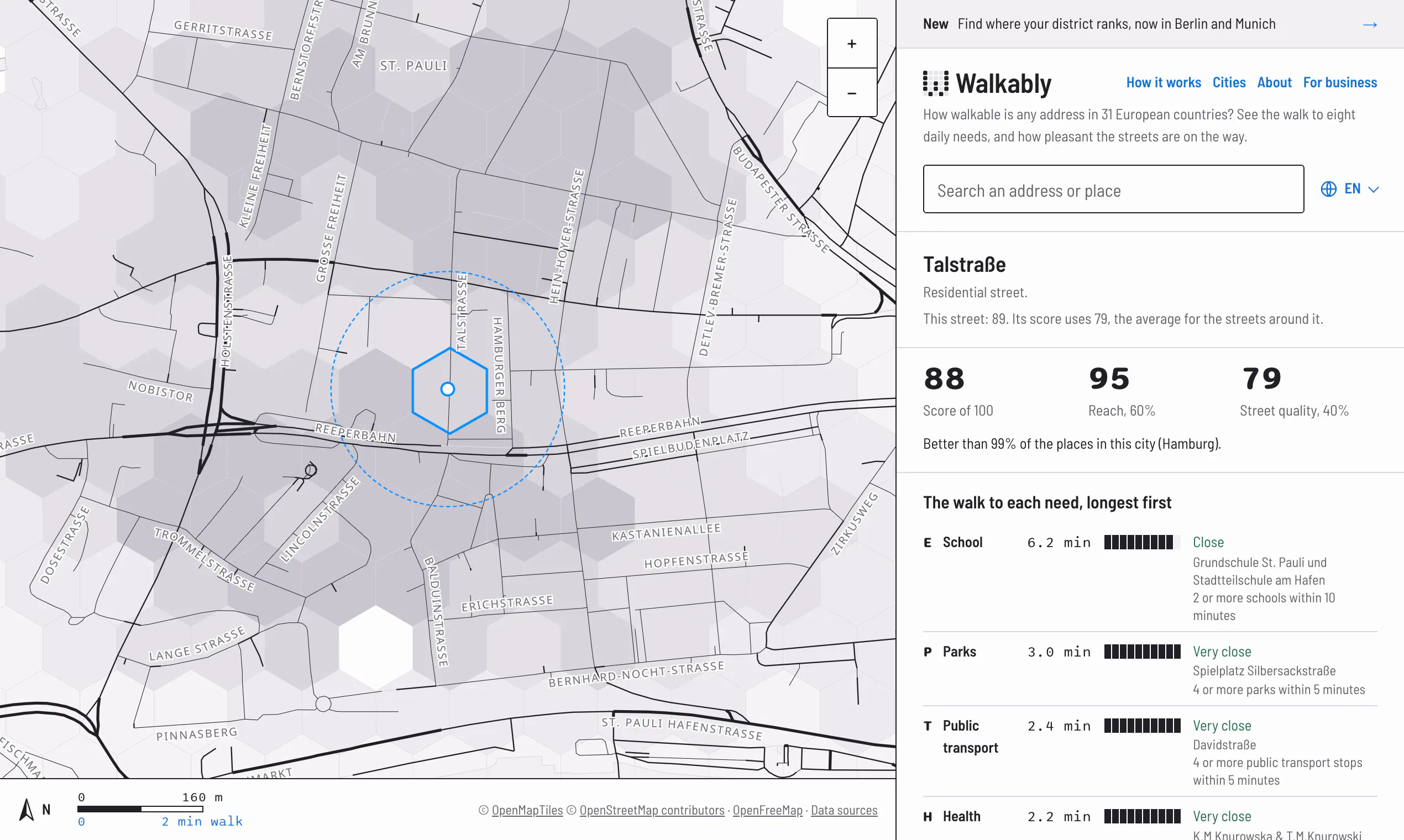Viewport: 1404px width, 840px height.
Task: Click the ST. PAULI map label
Action: tap(413, 66)
